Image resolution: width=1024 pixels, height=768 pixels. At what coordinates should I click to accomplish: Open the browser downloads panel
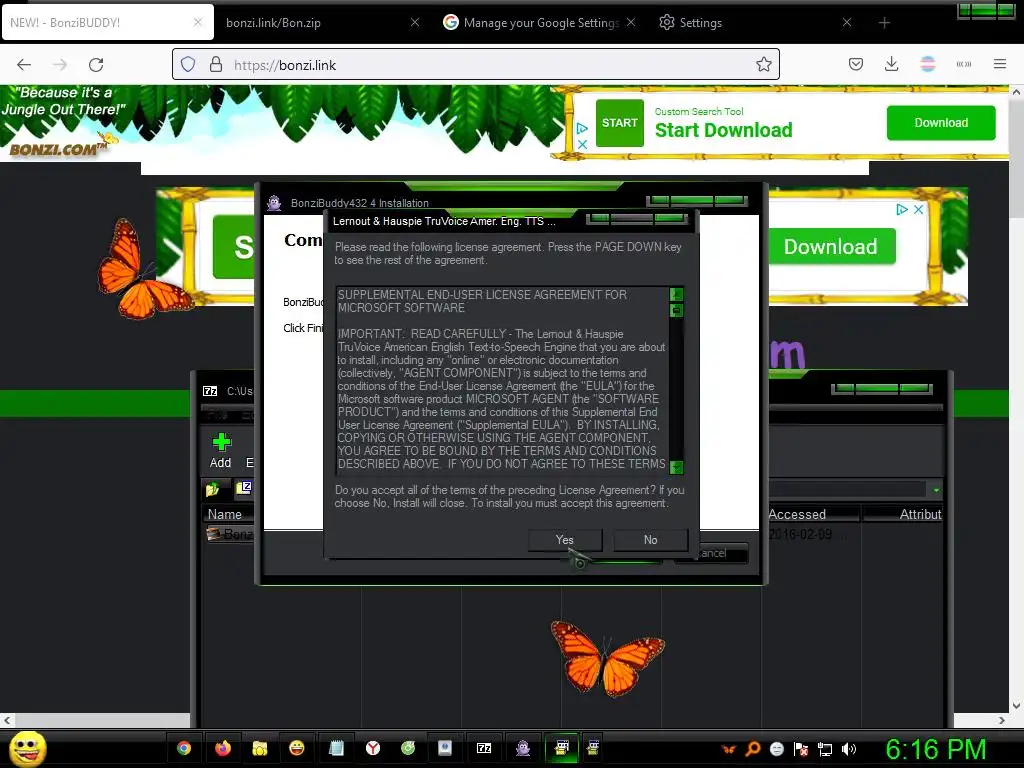click(x=891, y=64)
